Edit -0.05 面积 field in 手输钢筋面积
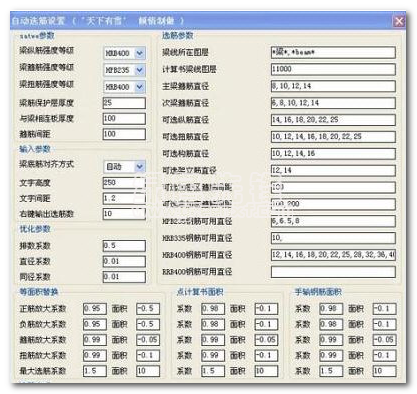The width and height of the screenshot is (417, 394). coord(384,340)
